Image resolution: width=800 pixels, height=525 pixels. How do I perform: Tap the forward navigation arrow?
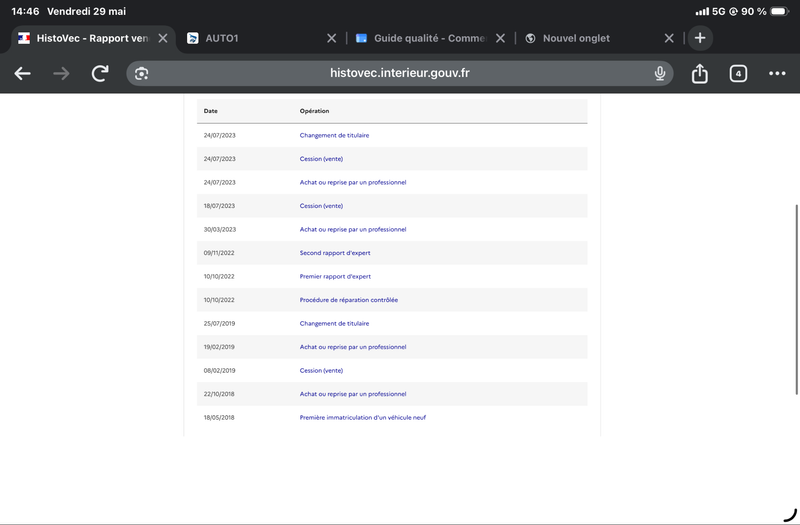(61, 73)
